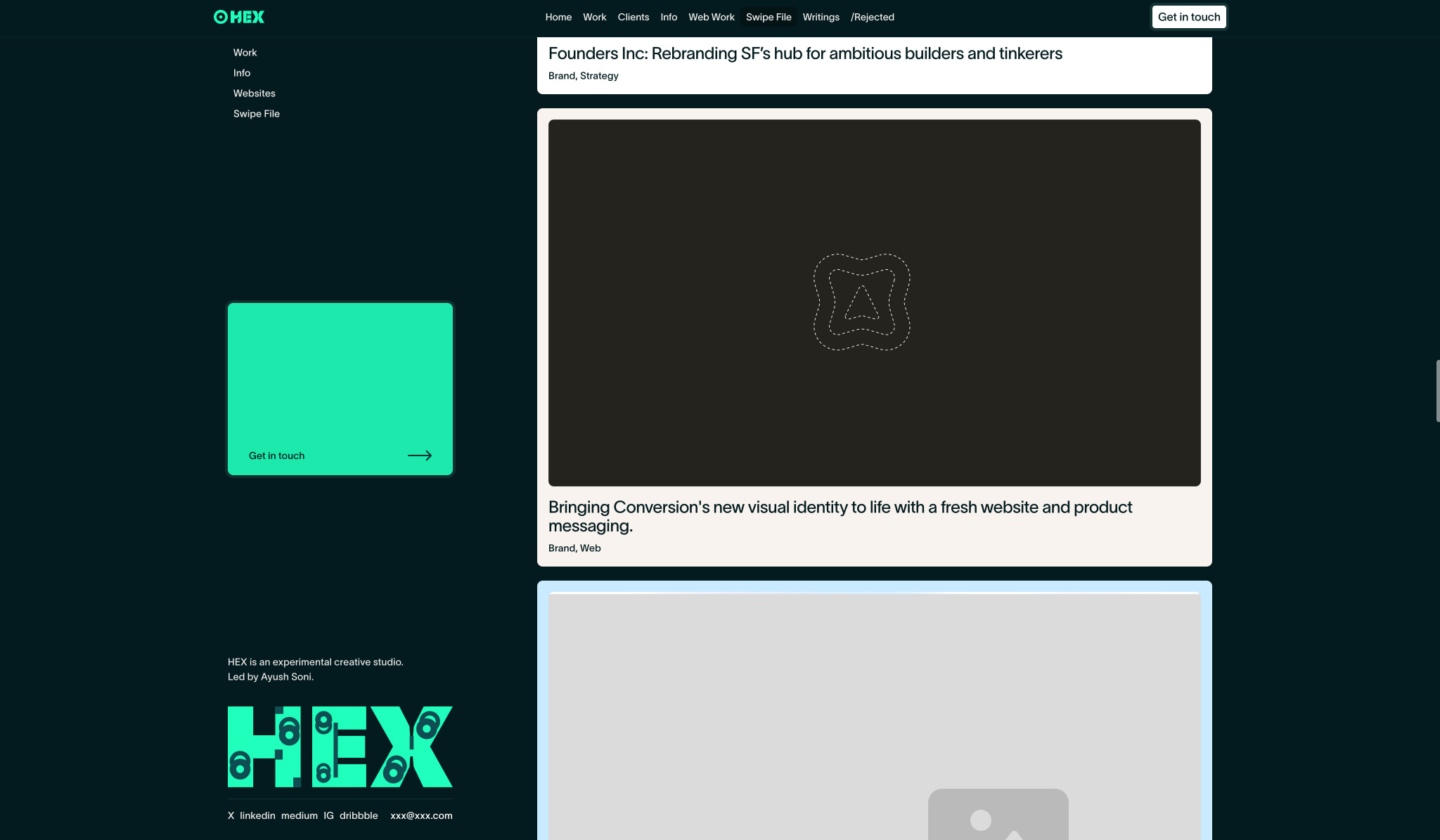Go to Clients in the top navigation
This screenshot has height=840, width=1440.
pos(634,17)
